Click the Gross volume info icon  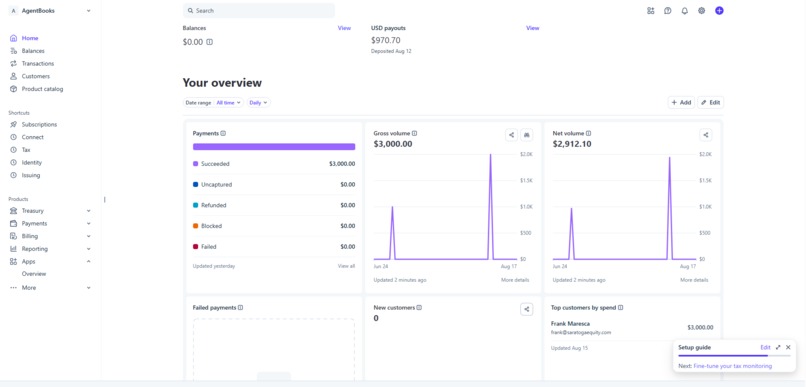pyautogui.click(x=414, y=133)
